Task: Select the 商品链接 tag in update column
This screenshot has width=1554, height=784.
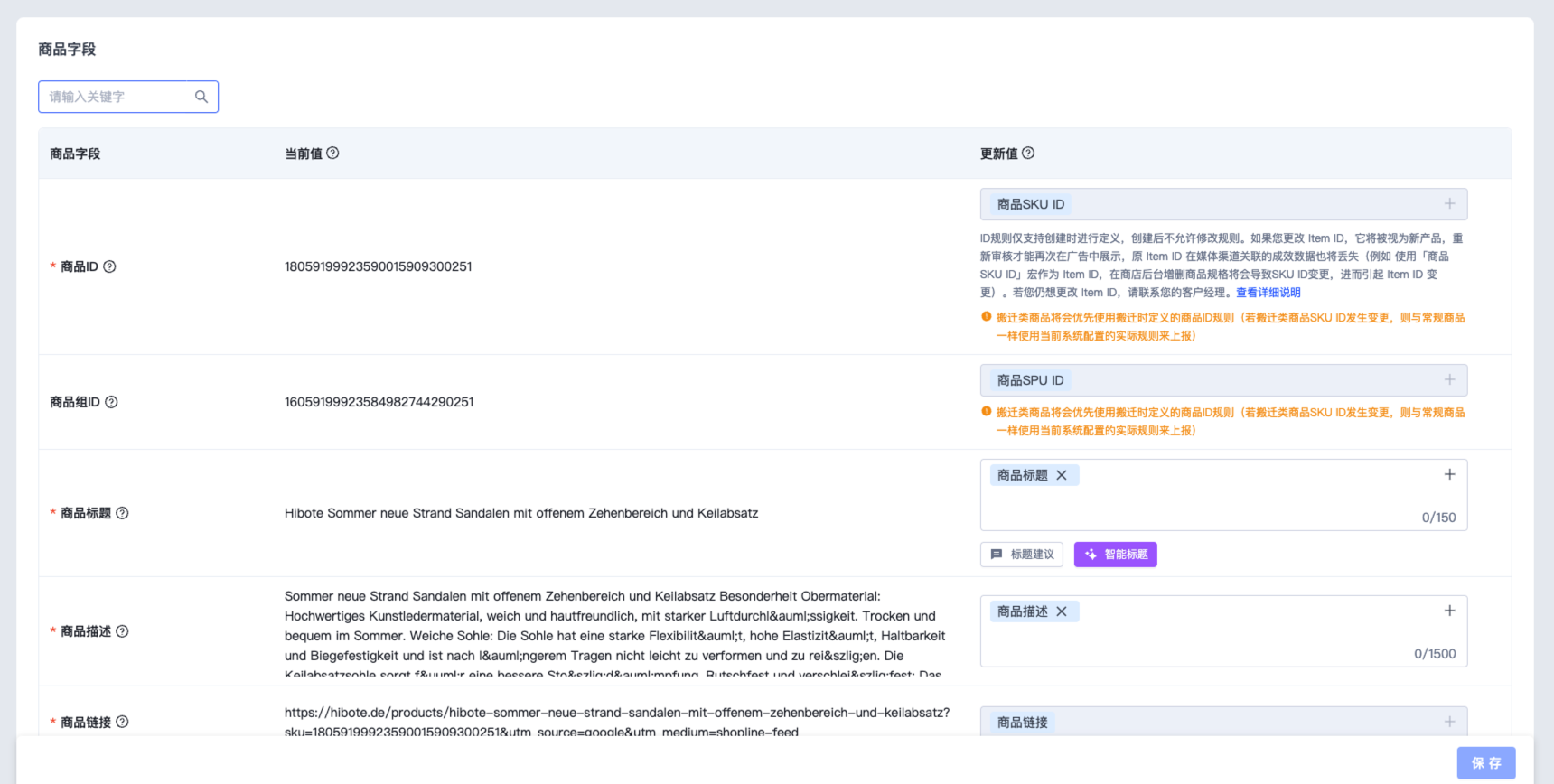Action: 1023,723
